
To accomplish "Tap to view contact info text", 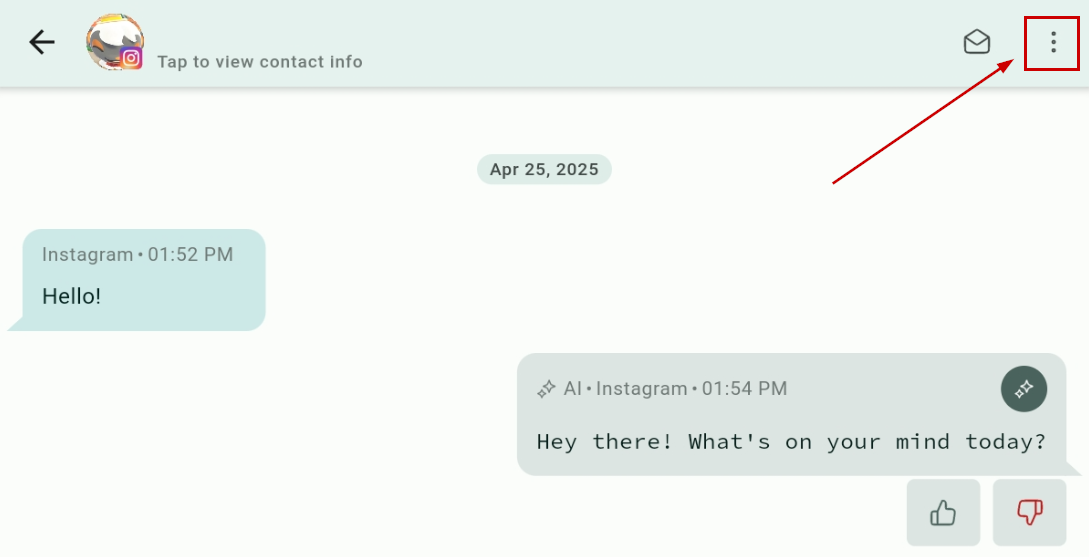I will click(260, 62).
